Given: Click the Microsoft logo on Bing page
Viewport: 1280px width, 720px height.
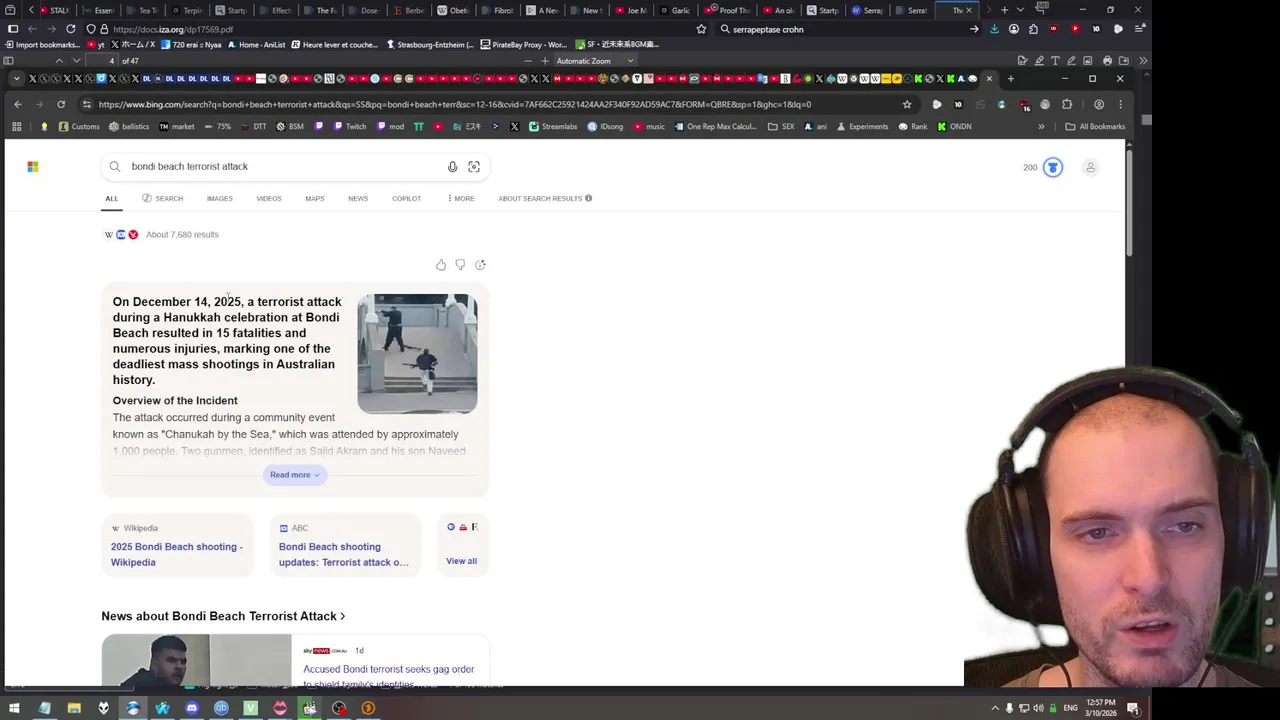Looking at the screenshot, I should click(33, 167).
